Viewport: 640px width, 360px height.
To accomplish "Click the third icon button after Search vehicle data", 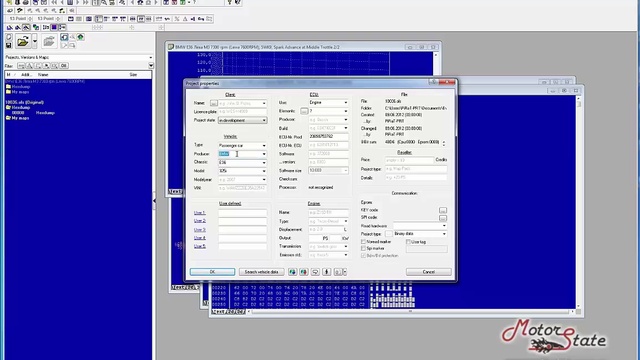I will 315,272.
